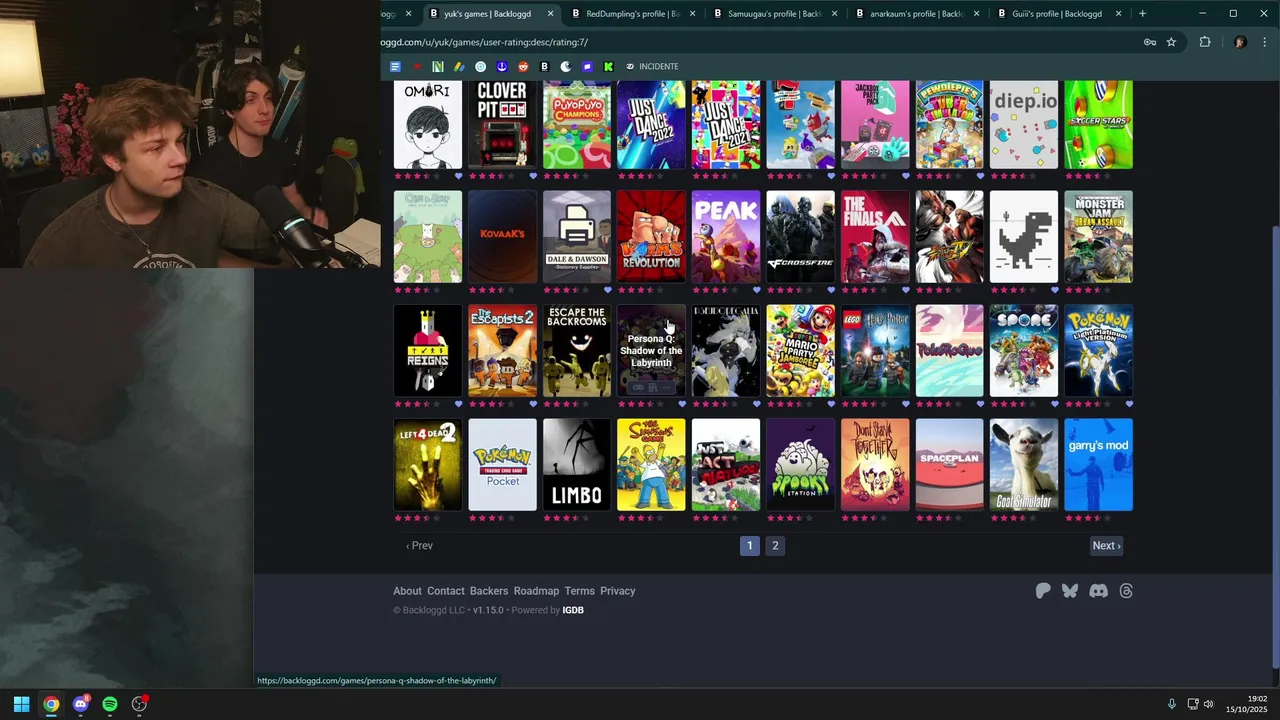1280x720 pixels.
Task: Open the Roadmap footer link
Action: pyautogui.click(x=536, y=591)
